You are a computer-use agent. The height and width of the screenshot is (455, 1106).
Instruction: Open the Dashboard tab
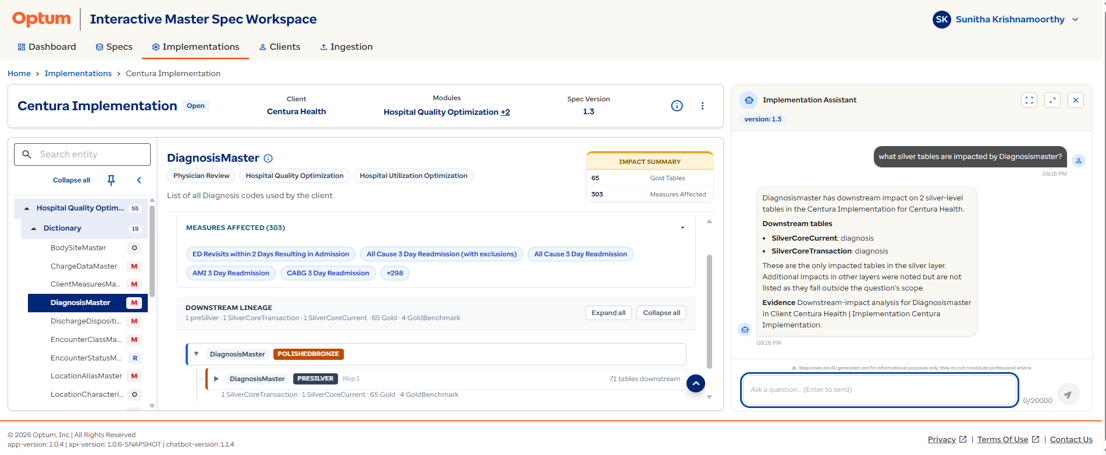(47, 47)
